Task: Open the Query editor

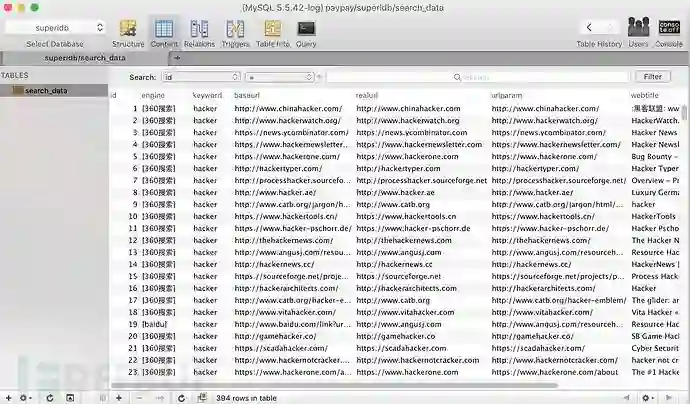Action: pyautogui.click(x=306, y=33)
